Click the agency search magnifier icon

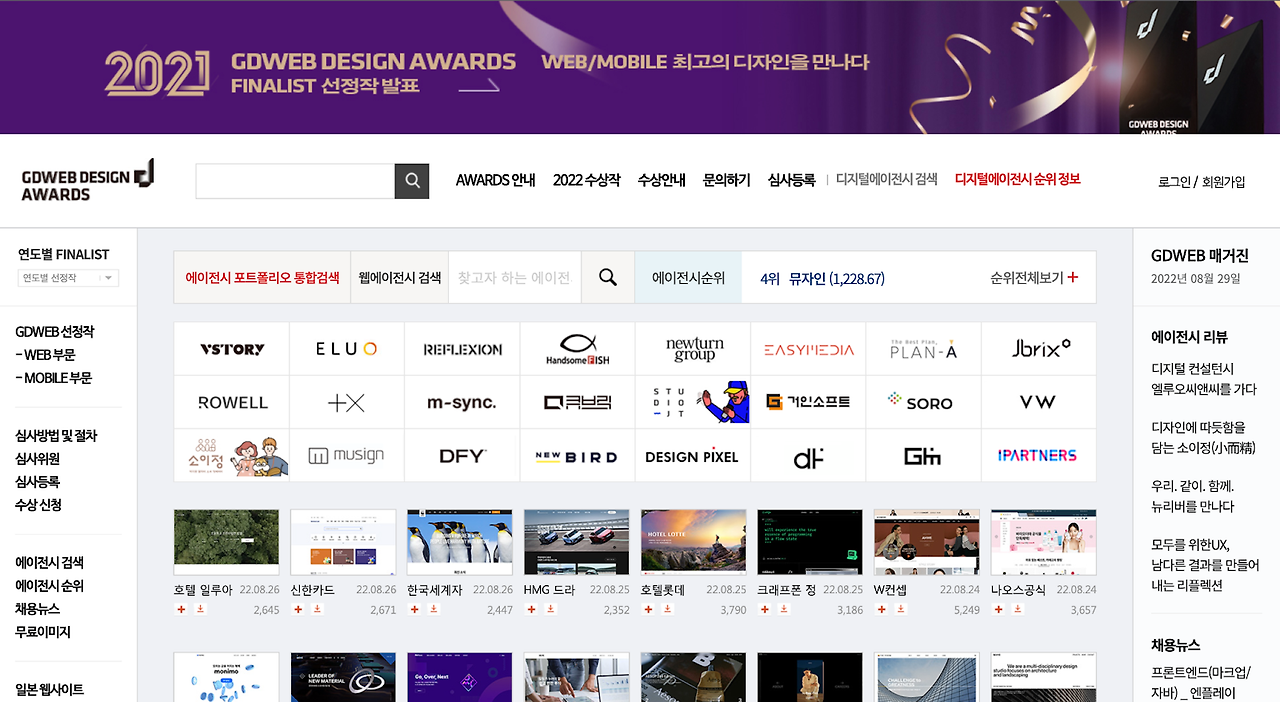608,277
